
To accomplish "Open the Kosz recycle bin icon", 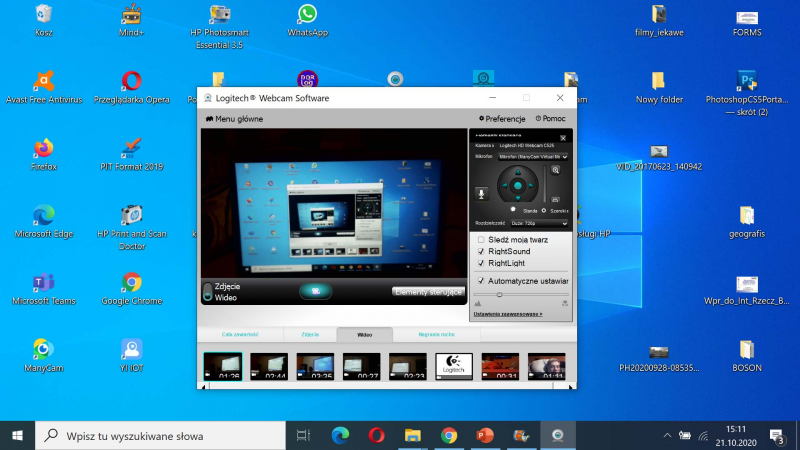I will pos(44,20).
